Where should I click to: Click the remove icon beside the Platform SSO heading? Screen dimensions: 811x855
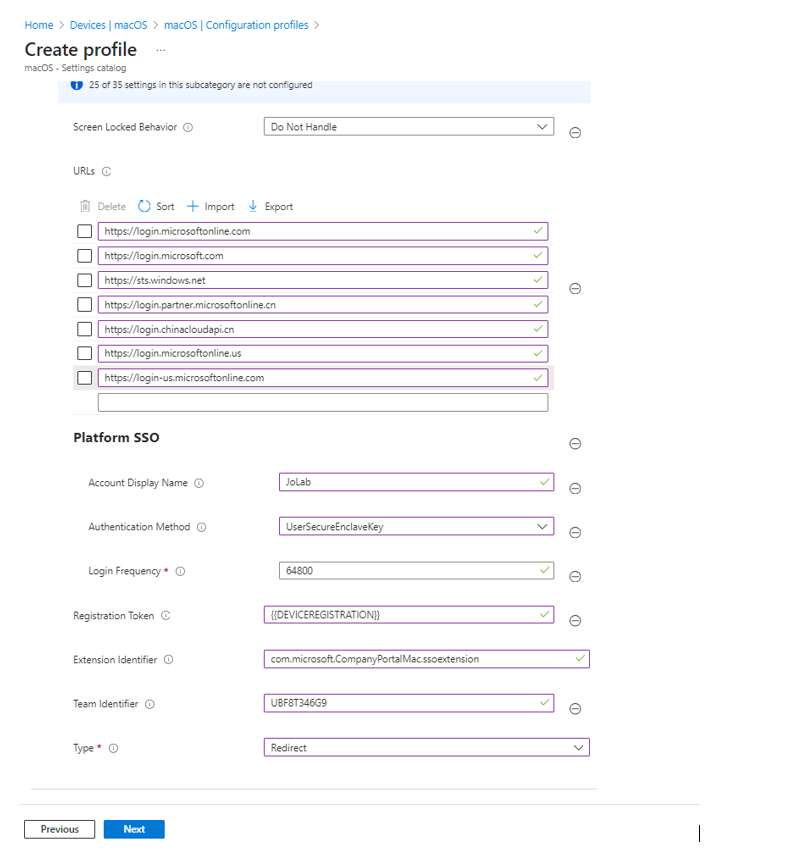pos(575,444)
